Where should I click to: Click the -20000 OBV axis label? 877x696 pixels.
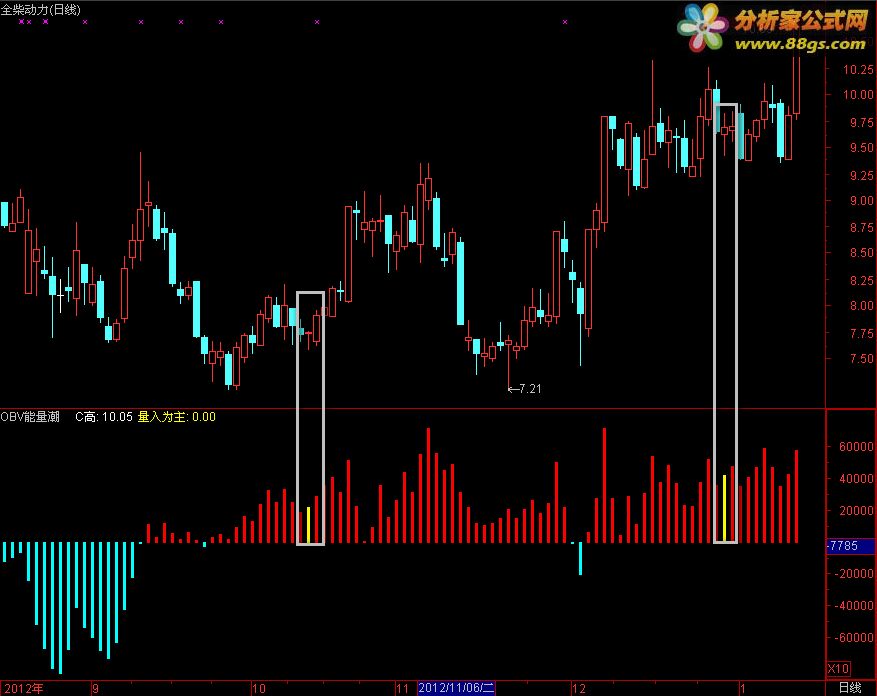[854, 573]
